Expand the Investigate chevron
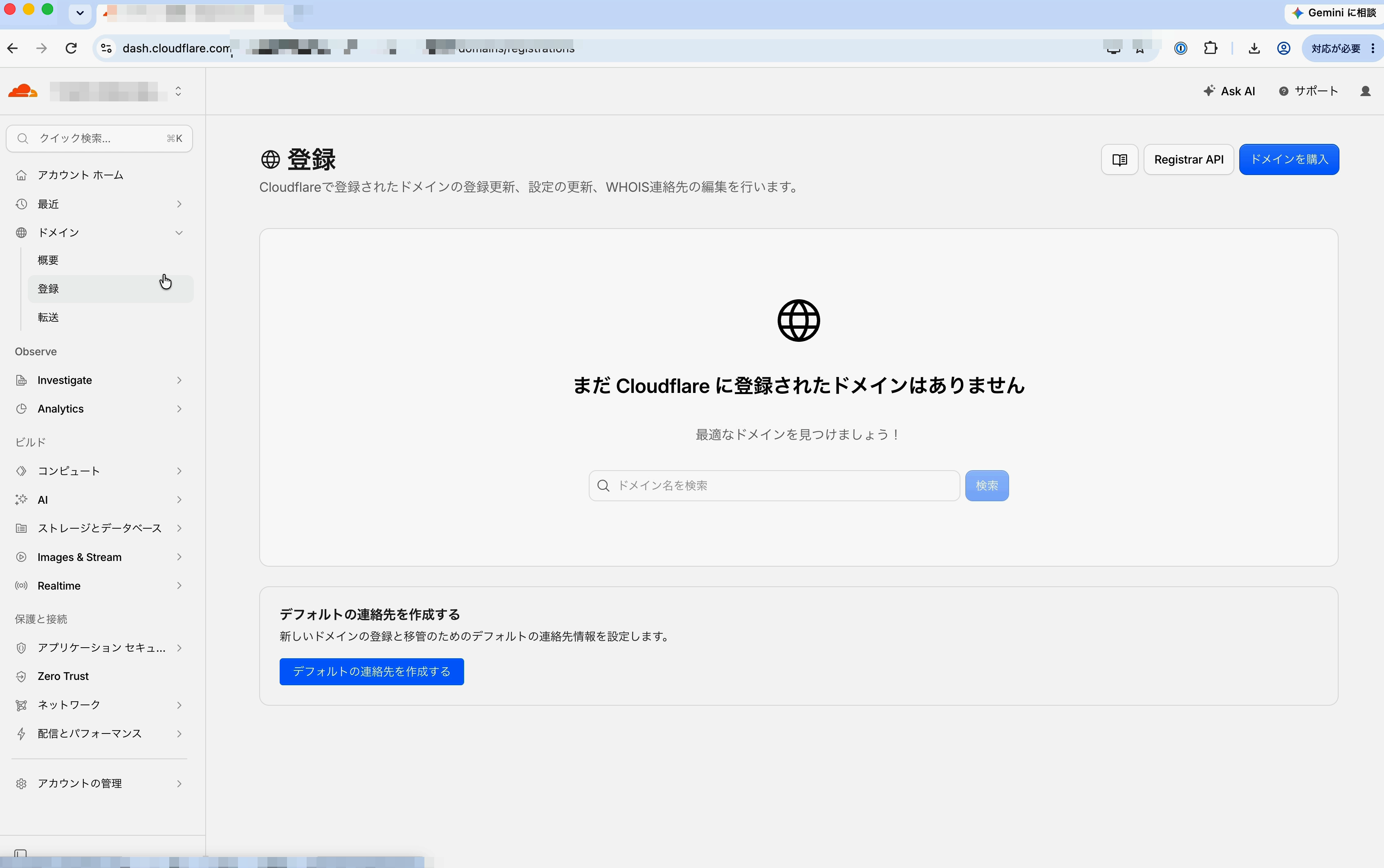The height and width of the screenshot is (868, 1384). [x=179, y=380]
